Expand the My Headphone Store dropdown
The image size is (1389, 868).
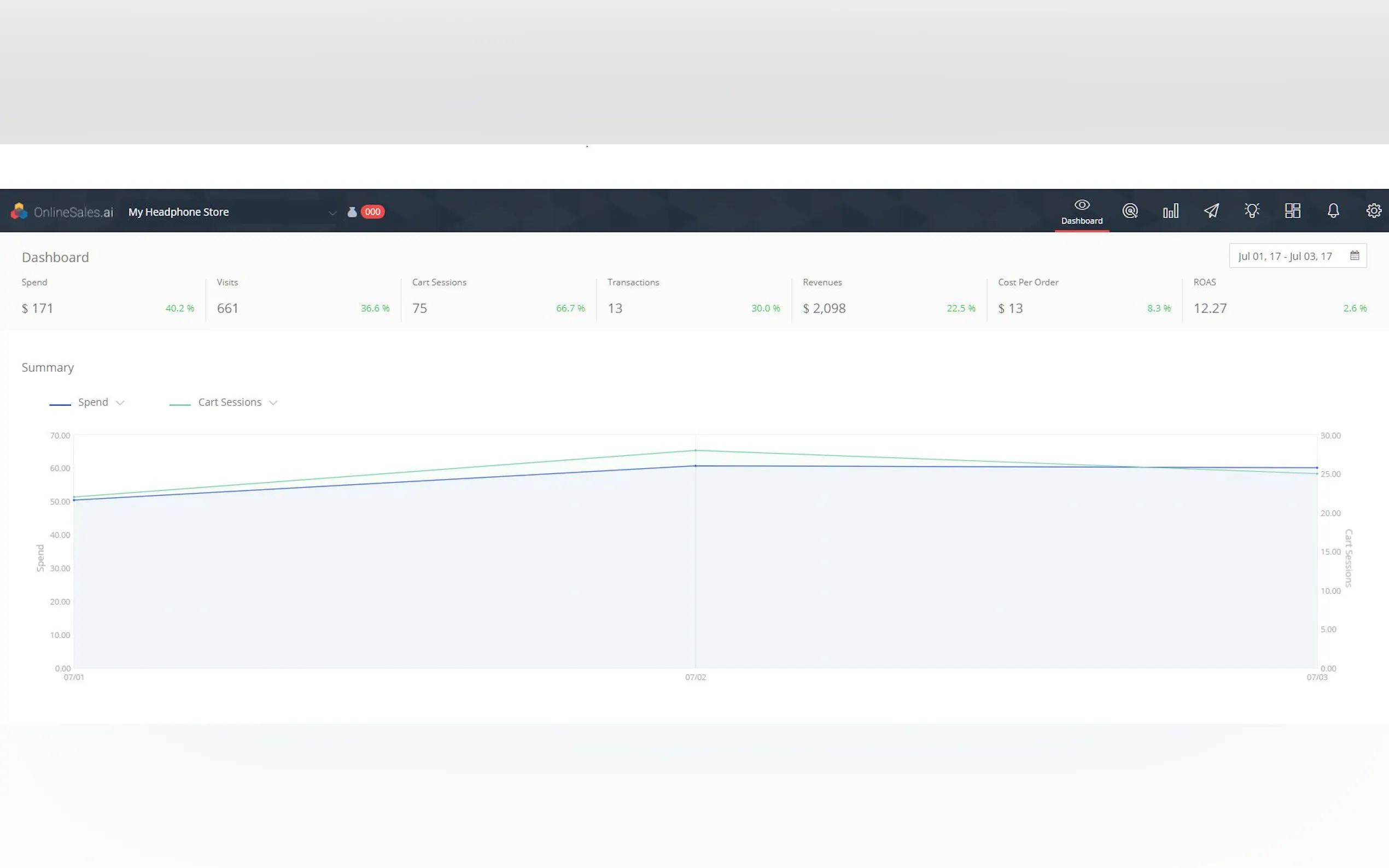(332, 213)
